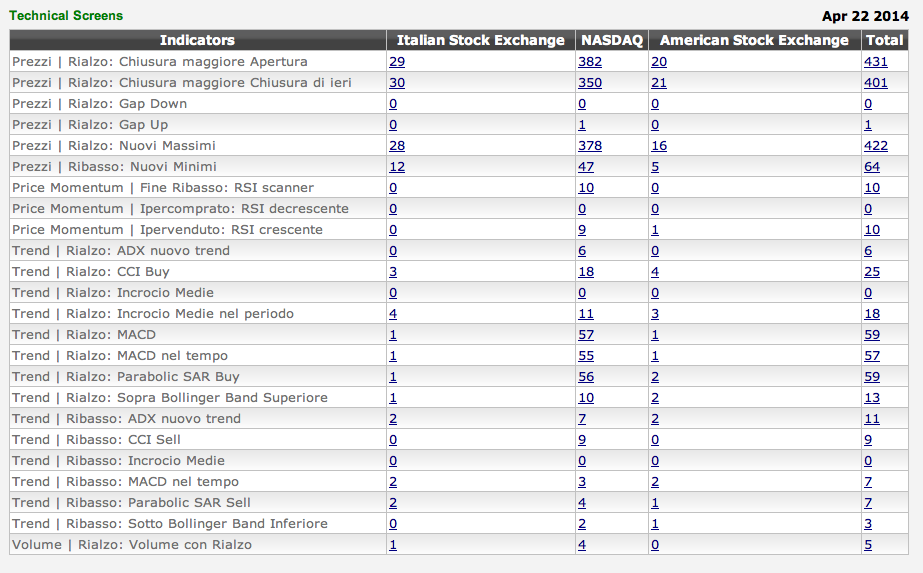The height and width of the screenshot is (573, 923).
Task: Click Parabolic SAR Buy NASDAQ count 56
Action: click(x=586, y=377)
